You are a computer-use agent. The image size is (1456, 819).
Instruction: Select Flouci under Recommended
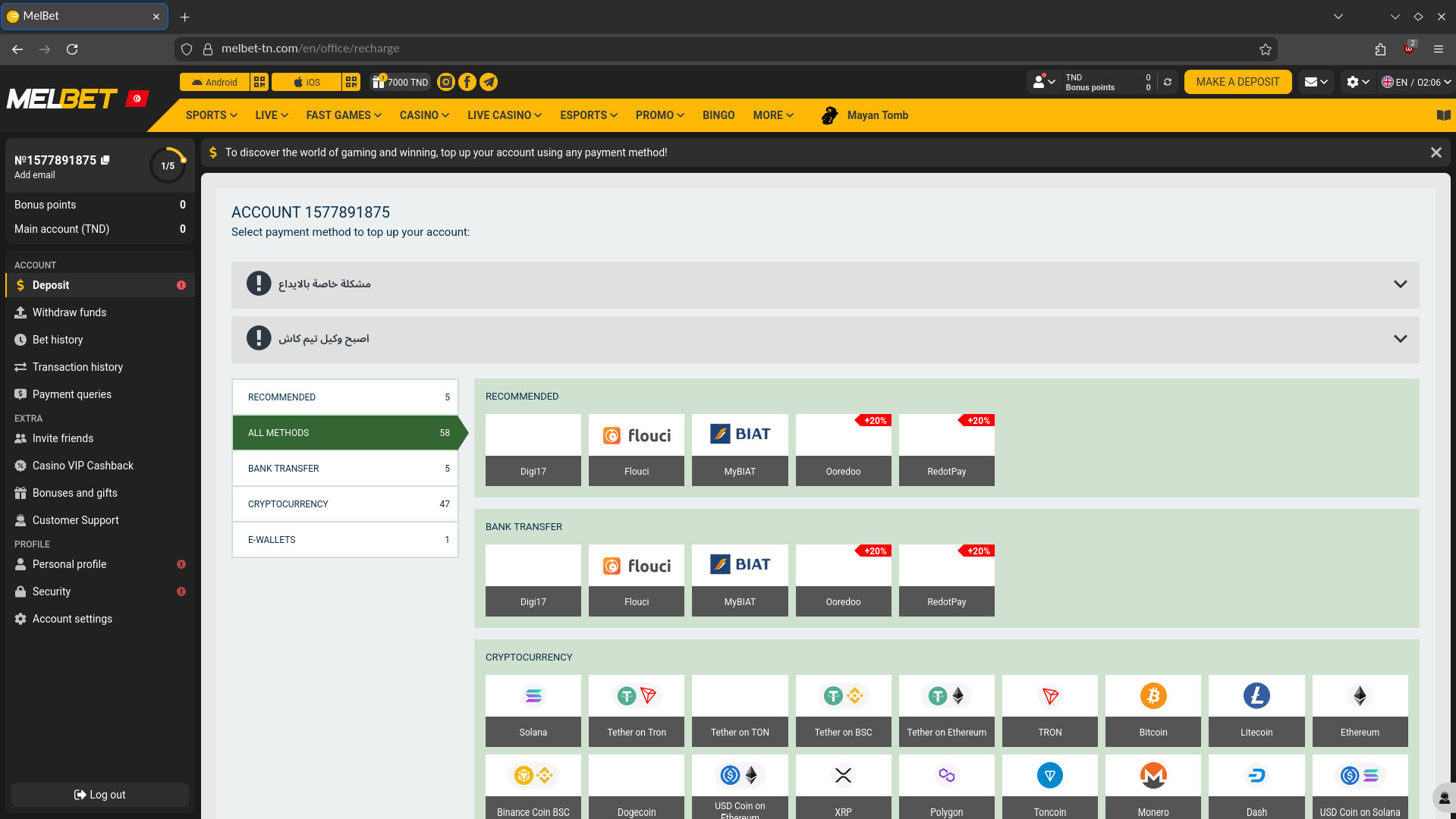click(637, 450)
